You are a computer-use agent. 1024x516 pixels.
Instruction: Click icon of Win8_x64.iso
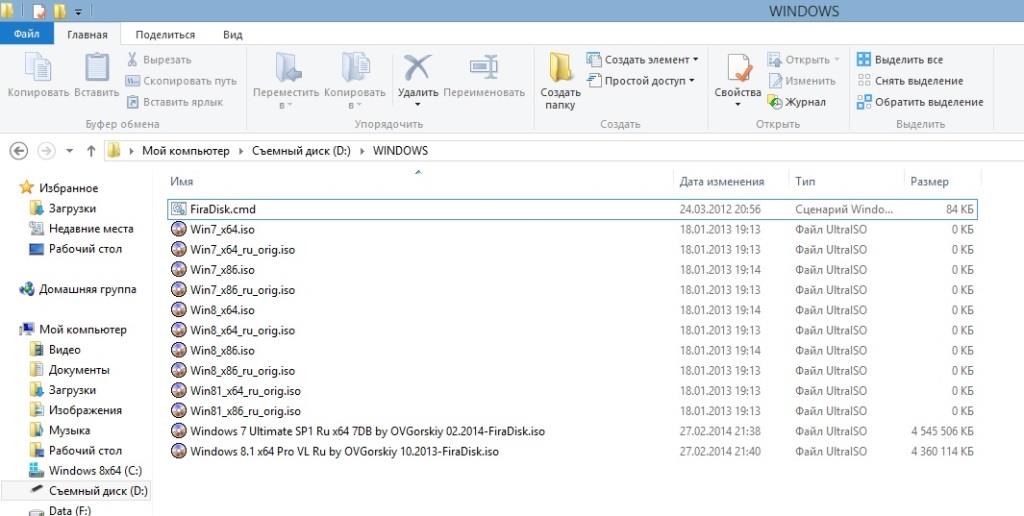click(178, 310)
